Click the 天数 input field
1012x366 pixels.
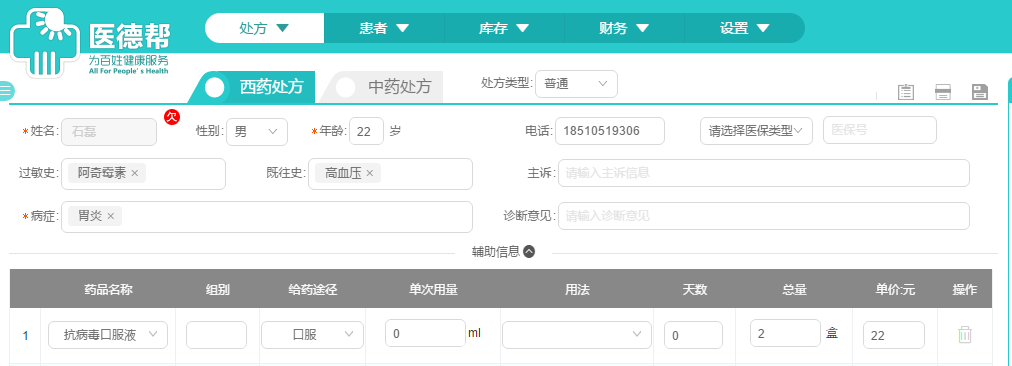[693, 335]
